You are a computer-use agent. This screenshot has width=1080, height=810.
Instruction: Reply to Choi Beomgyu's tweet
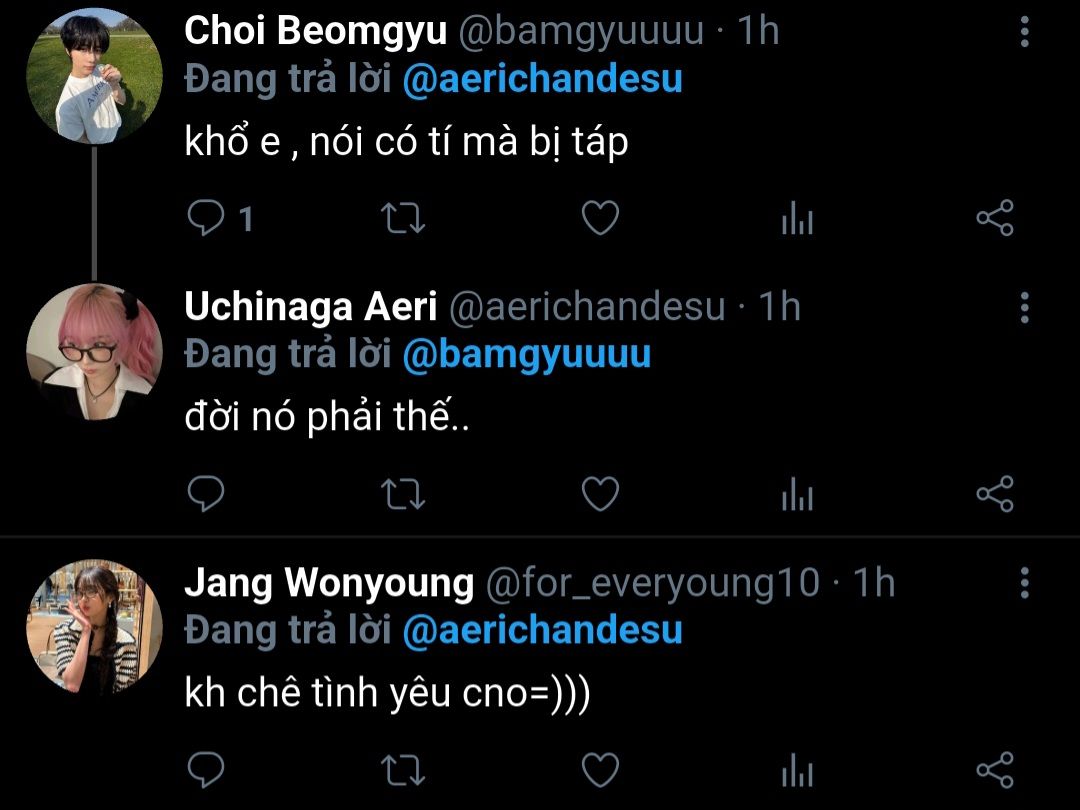(207, 218)
